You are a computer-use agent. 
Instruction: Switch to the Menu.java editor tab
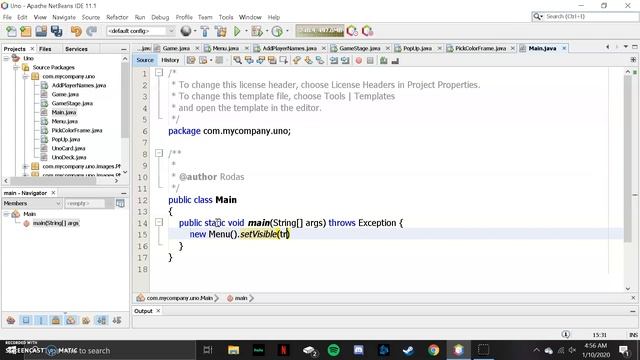225,48
